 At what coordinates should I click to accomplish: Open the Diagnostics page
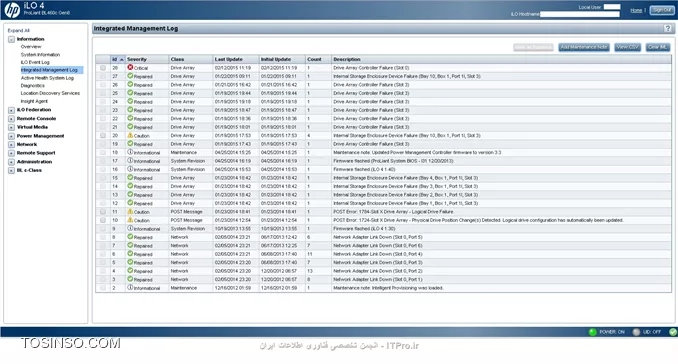[x=33, y=86]
